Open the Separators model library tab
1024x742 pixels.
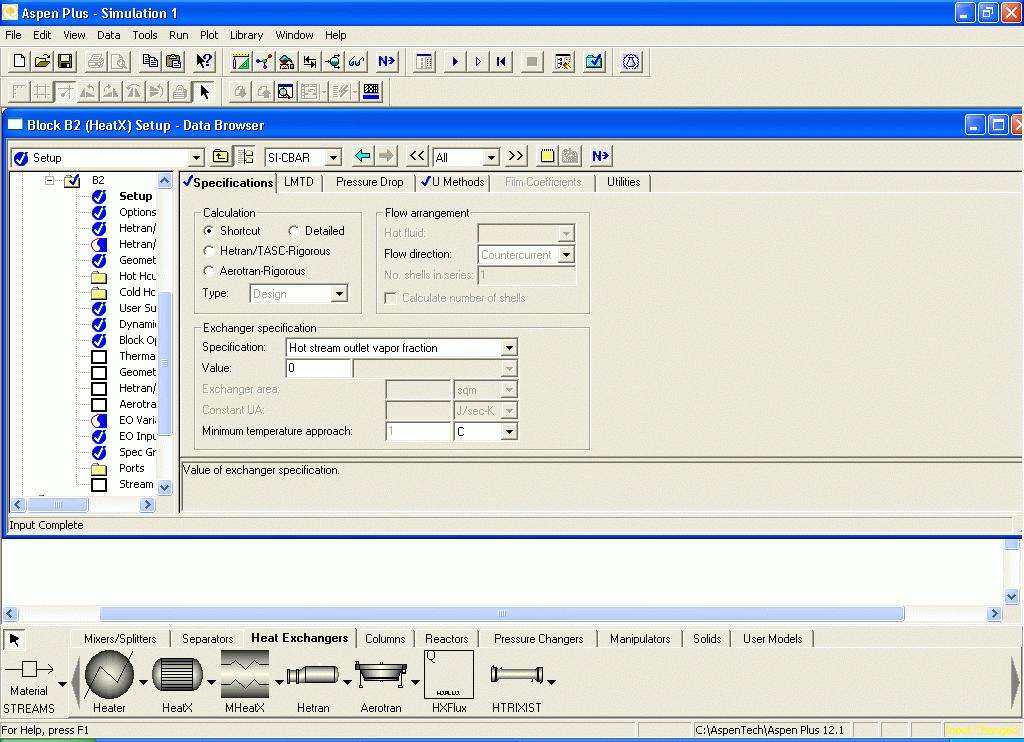(208, 639)
